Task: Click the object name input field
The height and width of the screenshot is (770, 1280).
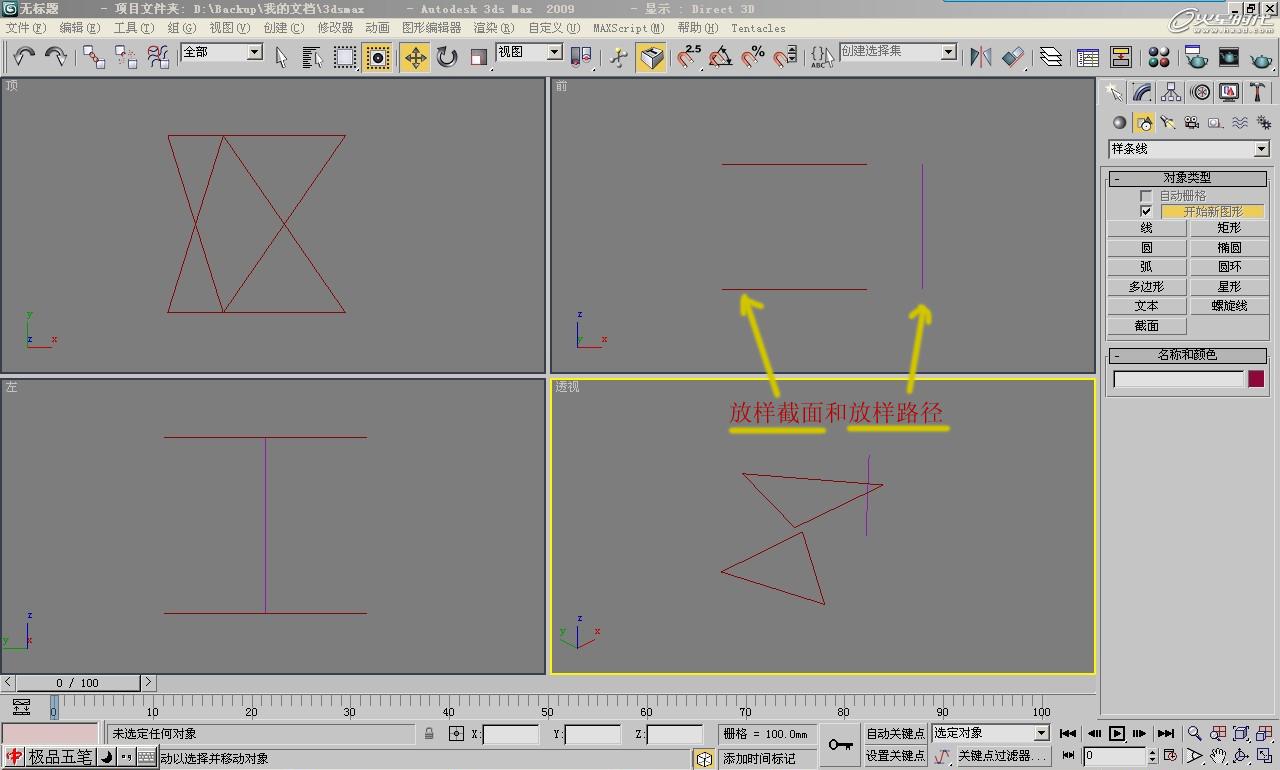Action: (1178, 379)
